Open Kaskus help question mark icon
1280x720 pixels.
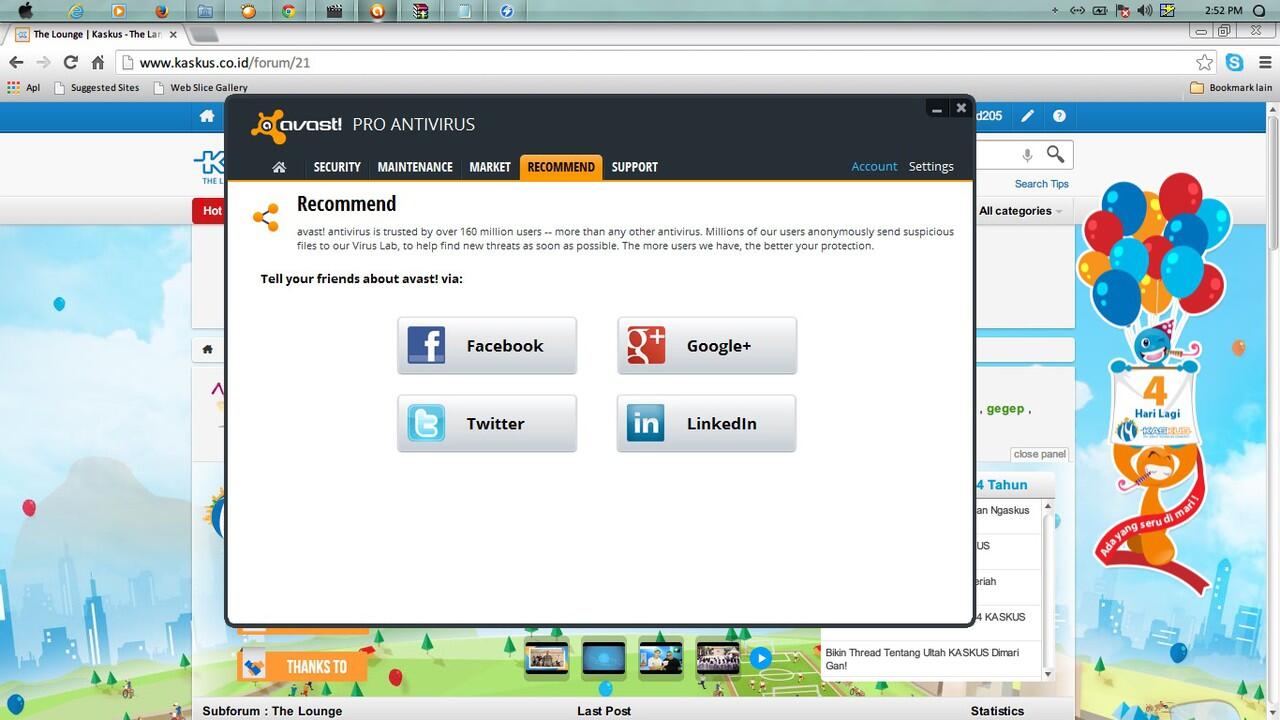(x=1059, y=116)
